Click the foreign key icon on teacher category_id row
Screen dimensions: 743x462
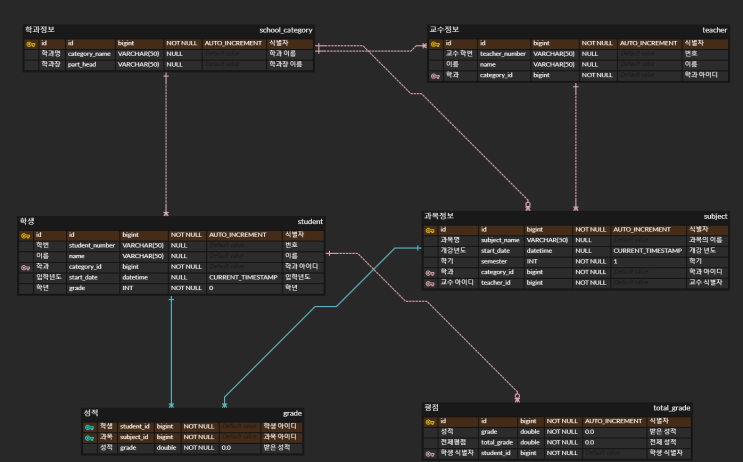tap(435, 76)
